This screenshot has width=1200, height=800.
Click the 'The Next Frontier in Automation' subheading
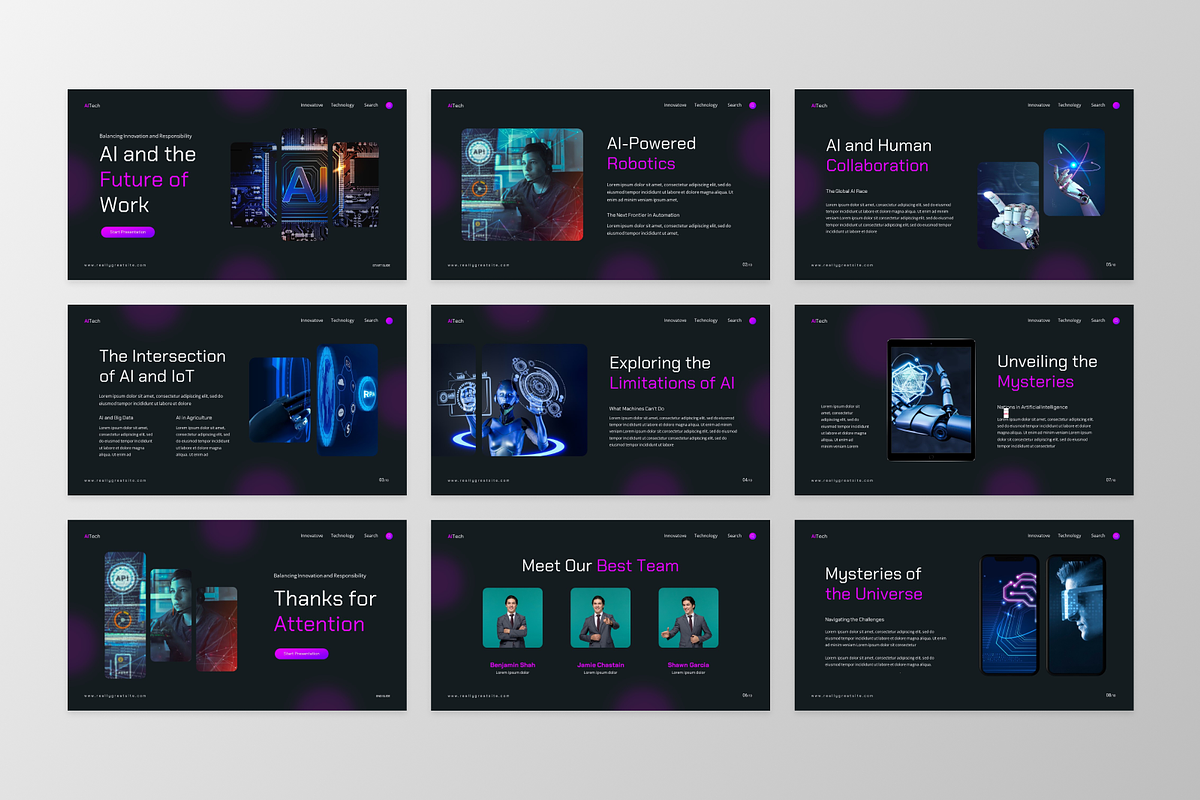[x=643, y=215]
